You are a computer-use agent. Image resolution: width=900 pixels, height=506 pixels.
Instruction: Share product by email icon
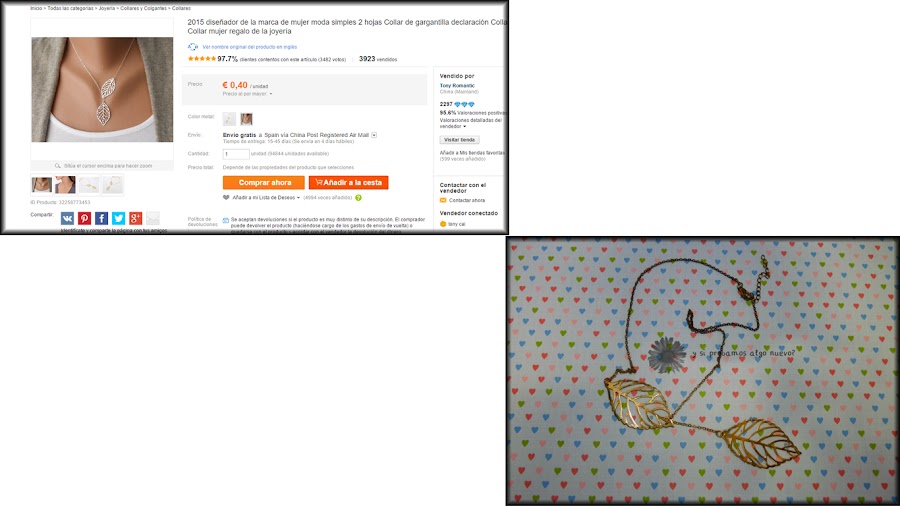(153, 218)
